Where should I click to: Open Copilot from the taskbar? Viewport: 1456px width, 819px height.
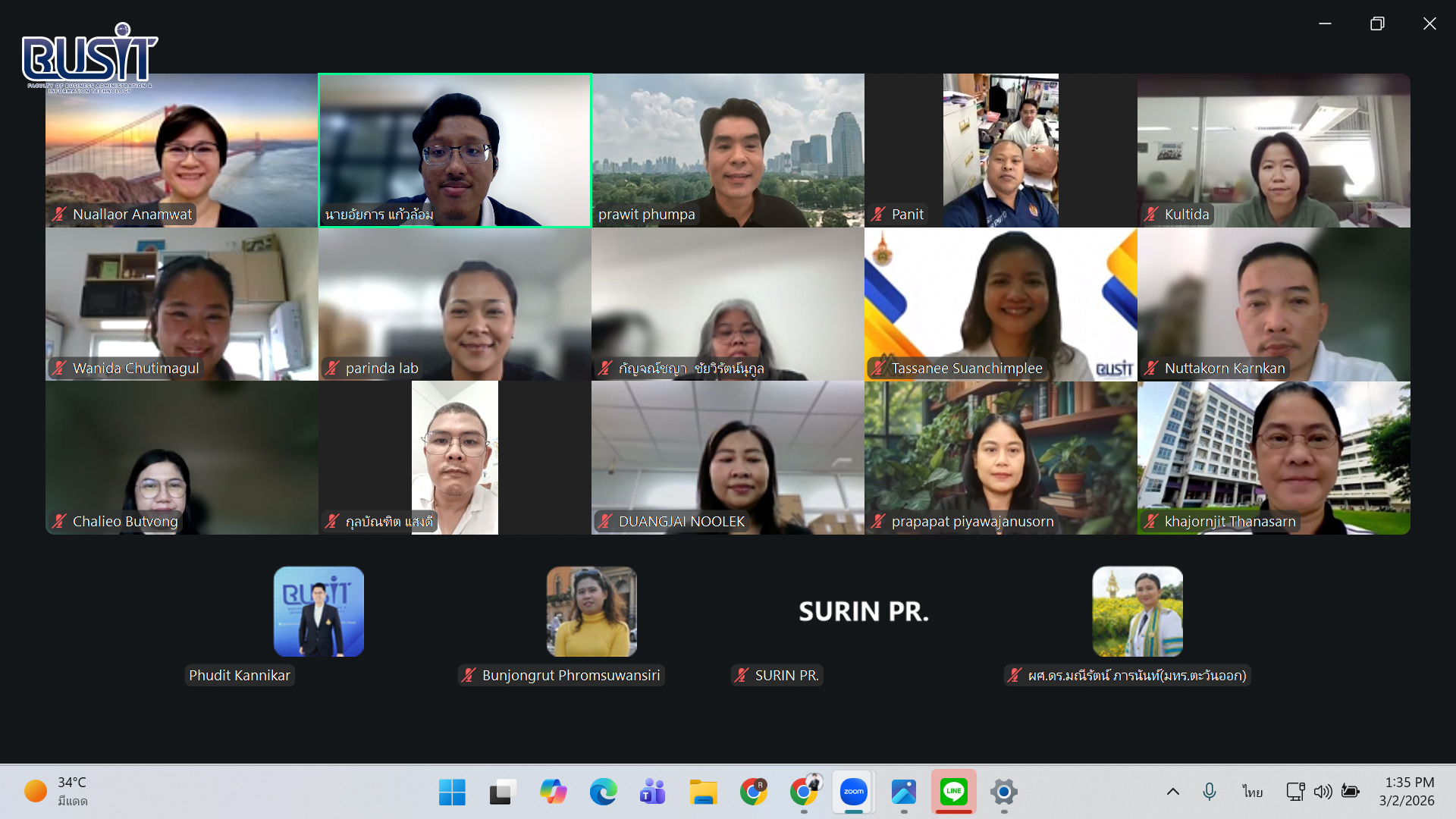(553, 792)
